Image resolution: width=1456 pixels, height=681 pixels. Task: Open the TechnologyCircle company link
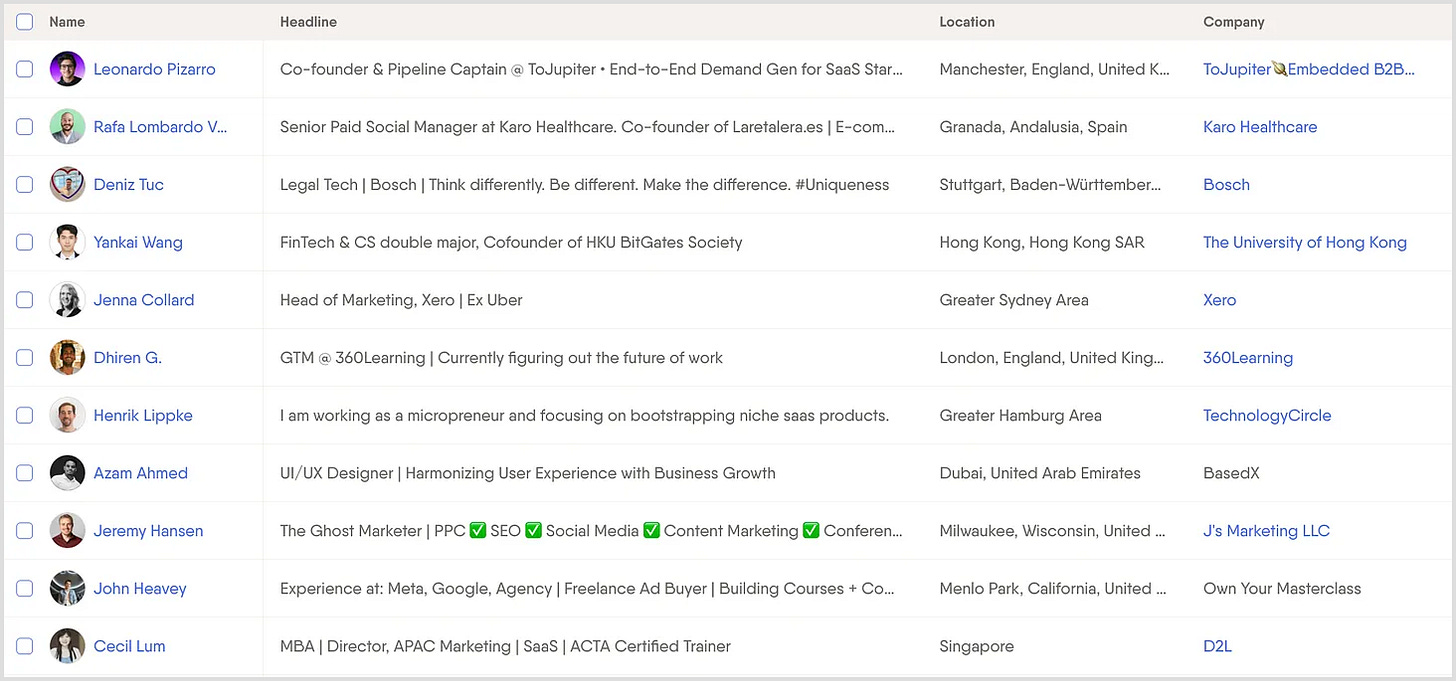click(1267, 415)
